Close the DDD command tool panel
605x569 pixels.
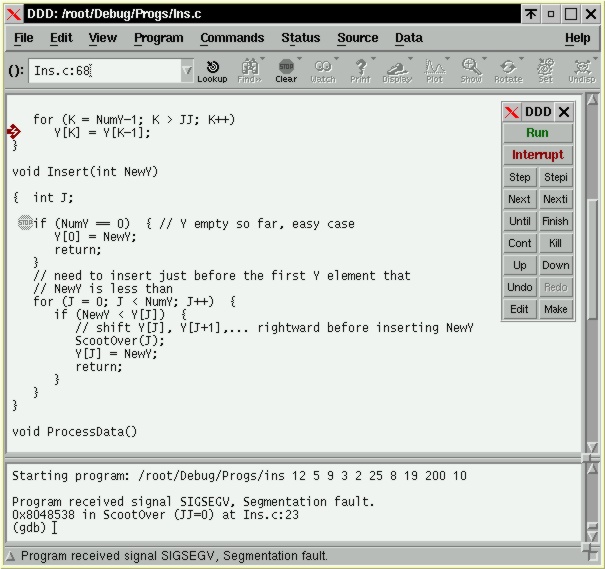click(564, 112)
